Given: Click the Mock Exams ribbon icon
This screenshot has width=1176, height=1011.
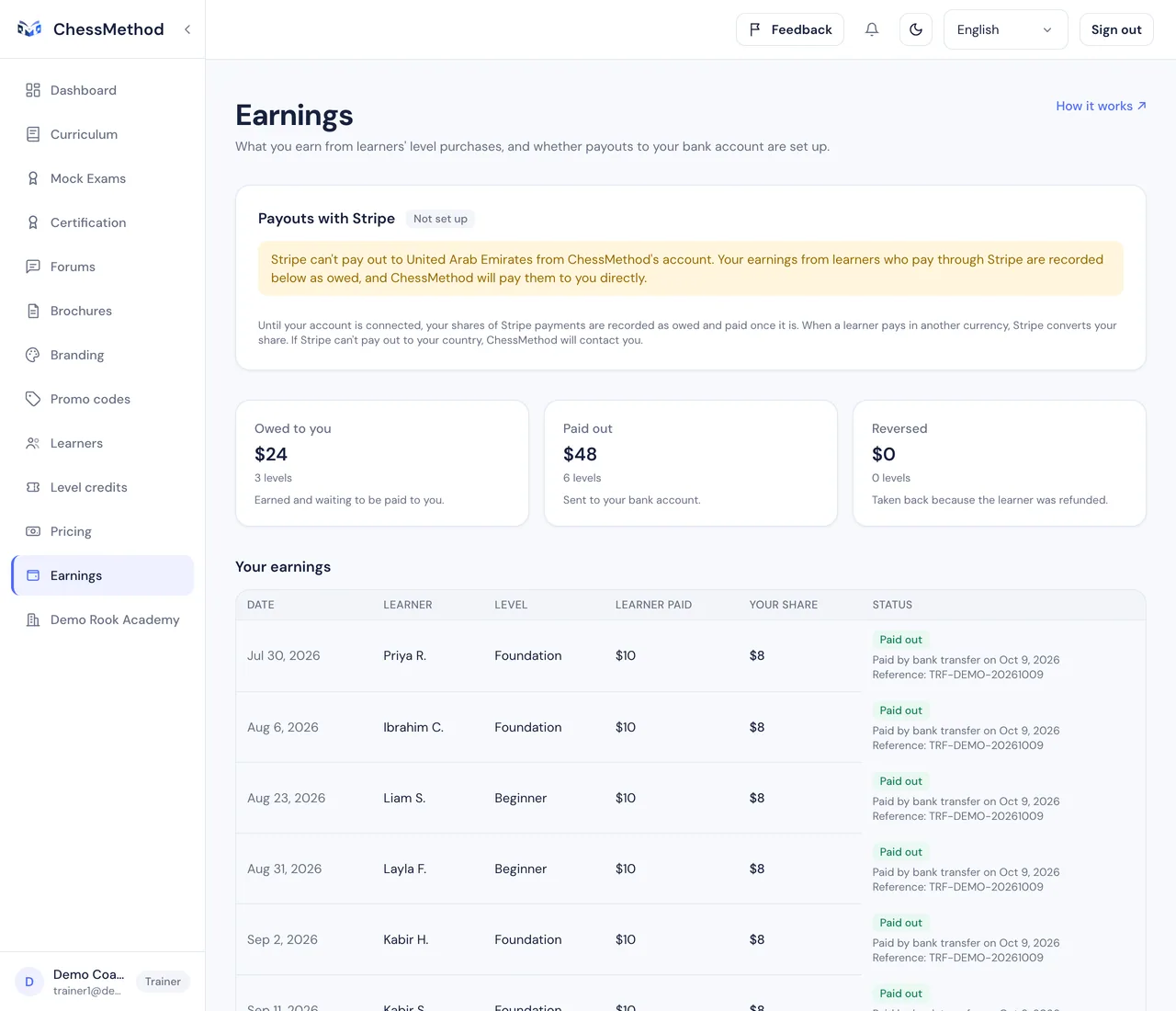Looking at the screenshot, I should [x=33, y=178].
